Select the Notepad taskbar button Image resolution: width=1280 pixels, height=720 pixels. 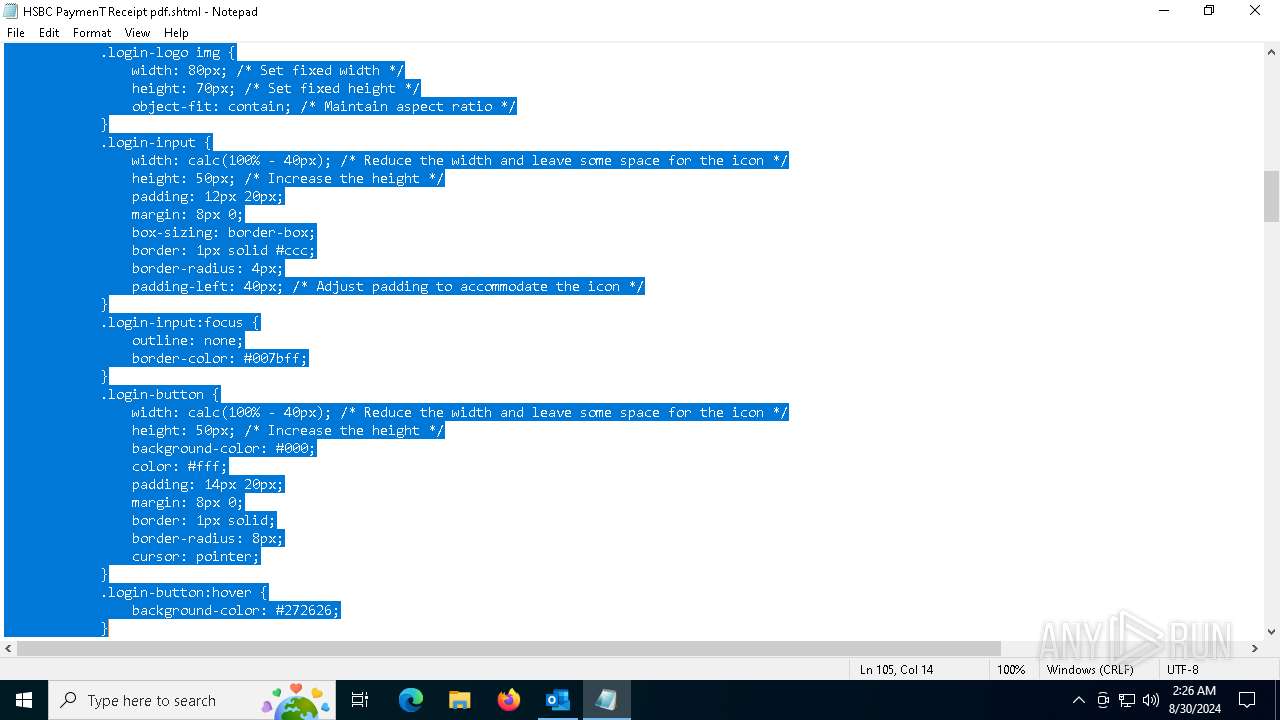606,700
